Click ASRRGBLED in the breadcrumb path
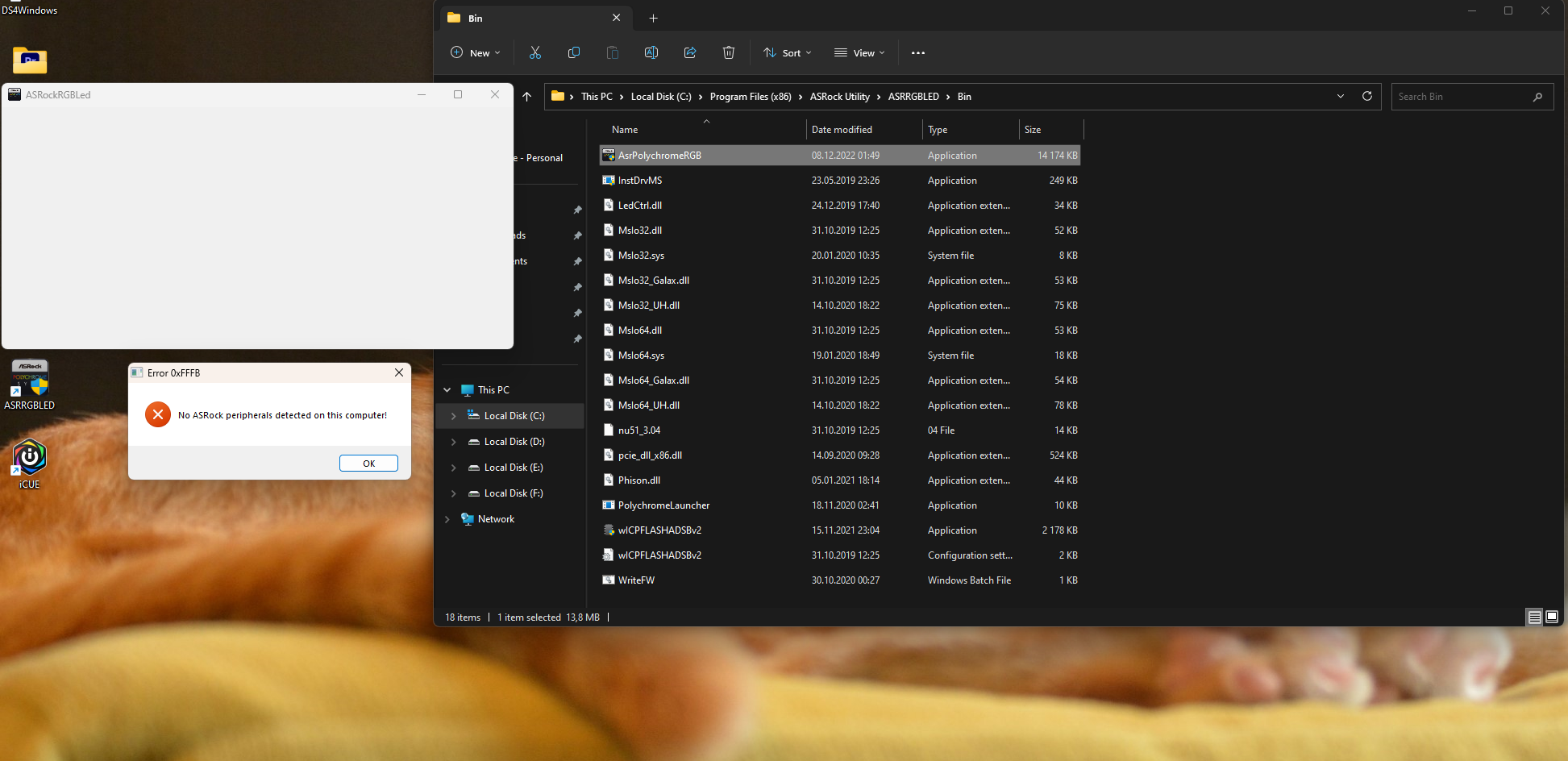Image resolution: width=1568 pixels, height=761 pixels. (x=913, y=97)
